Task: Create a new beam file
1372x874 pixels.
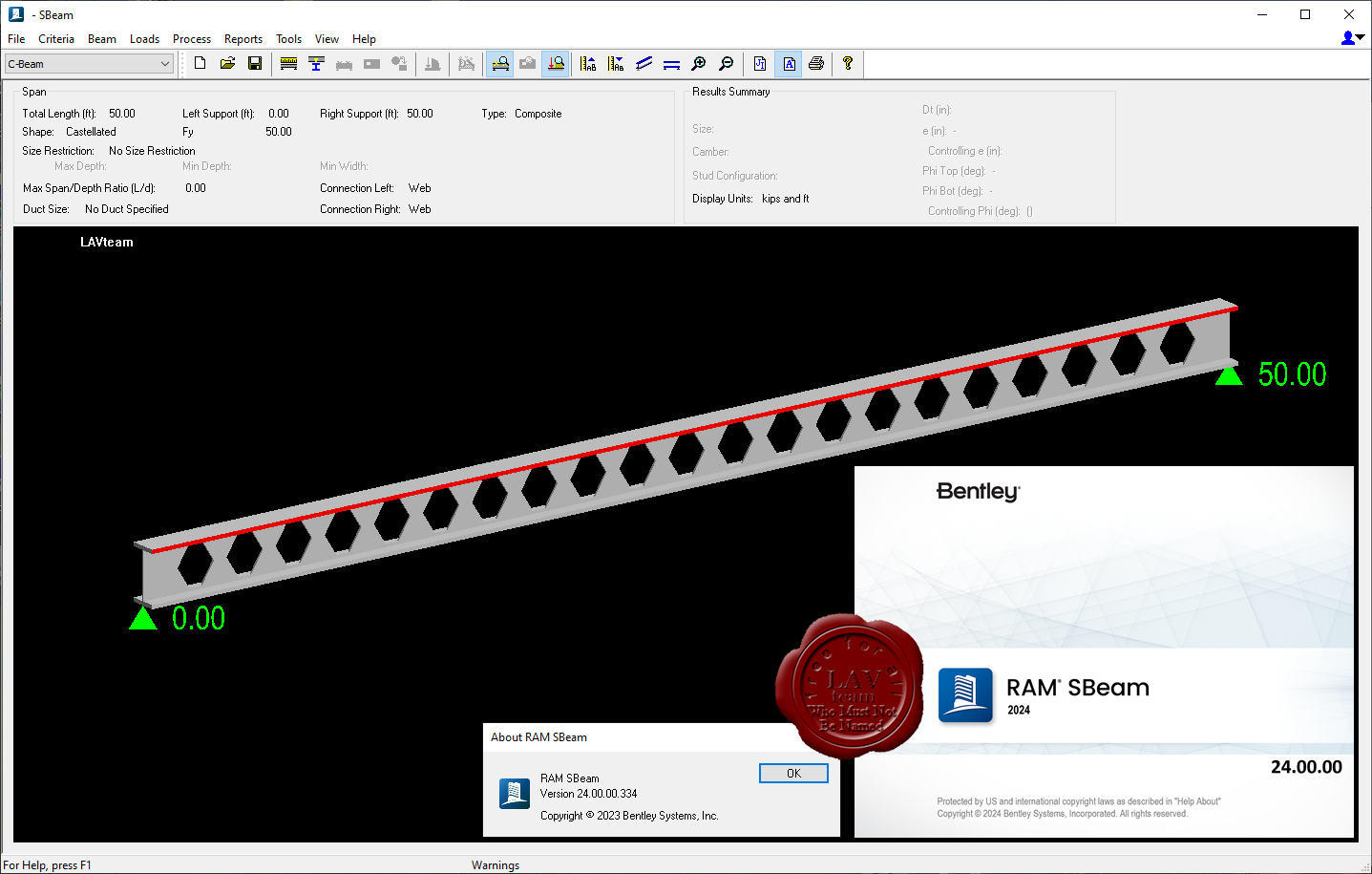Action: pos(200,63)
